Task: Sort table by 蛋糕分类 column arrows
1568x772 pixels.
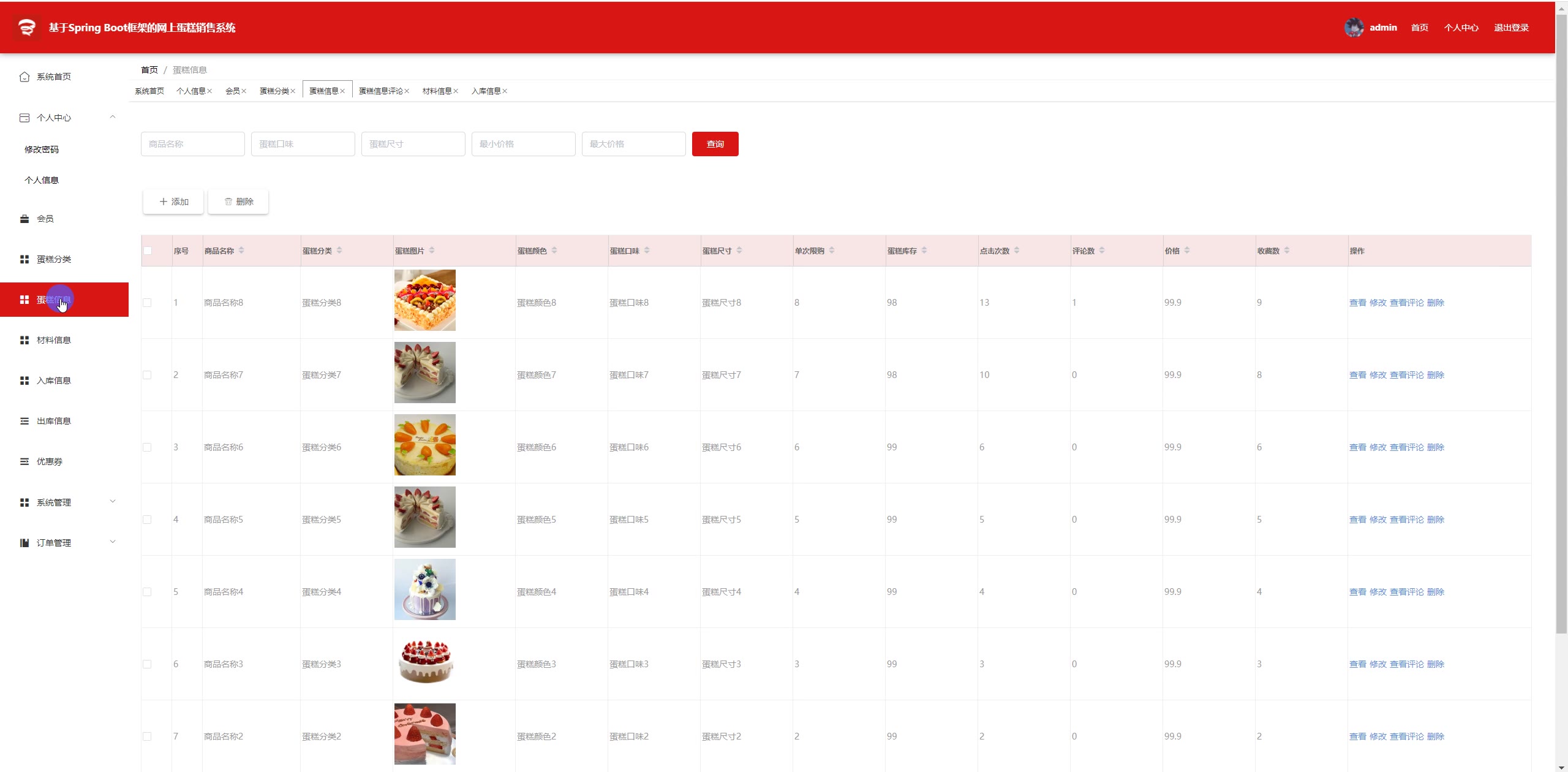Action: (339, 251)
